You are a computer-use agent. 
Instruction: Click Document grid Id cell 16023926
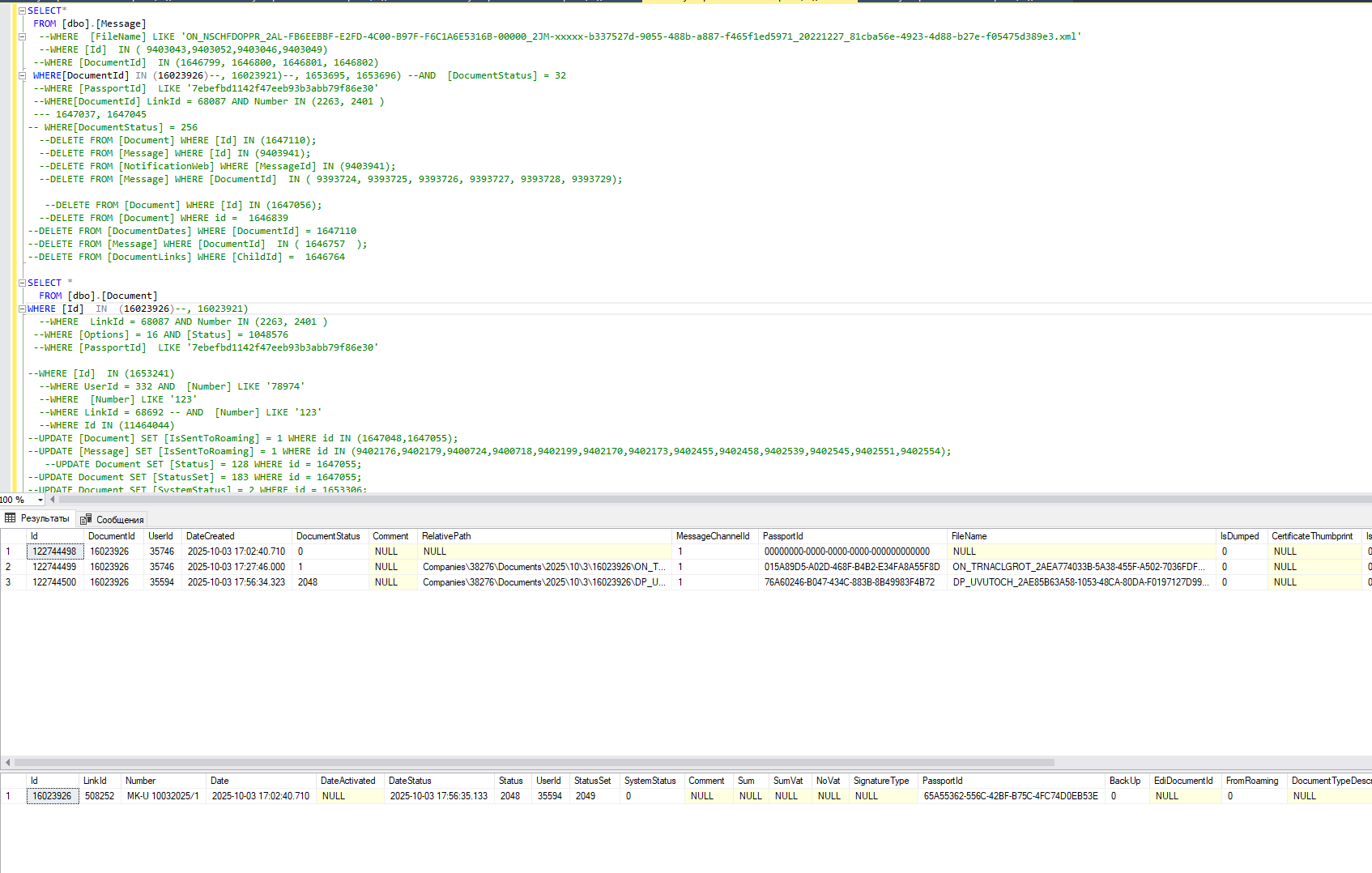53,796
